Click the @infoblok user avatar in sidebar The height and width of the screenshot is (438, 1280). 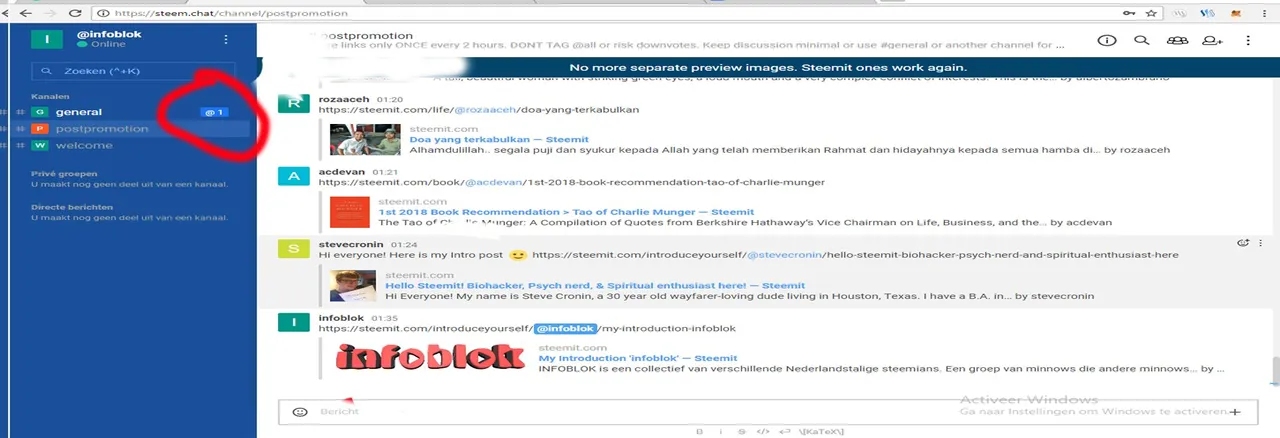(46, 39)
